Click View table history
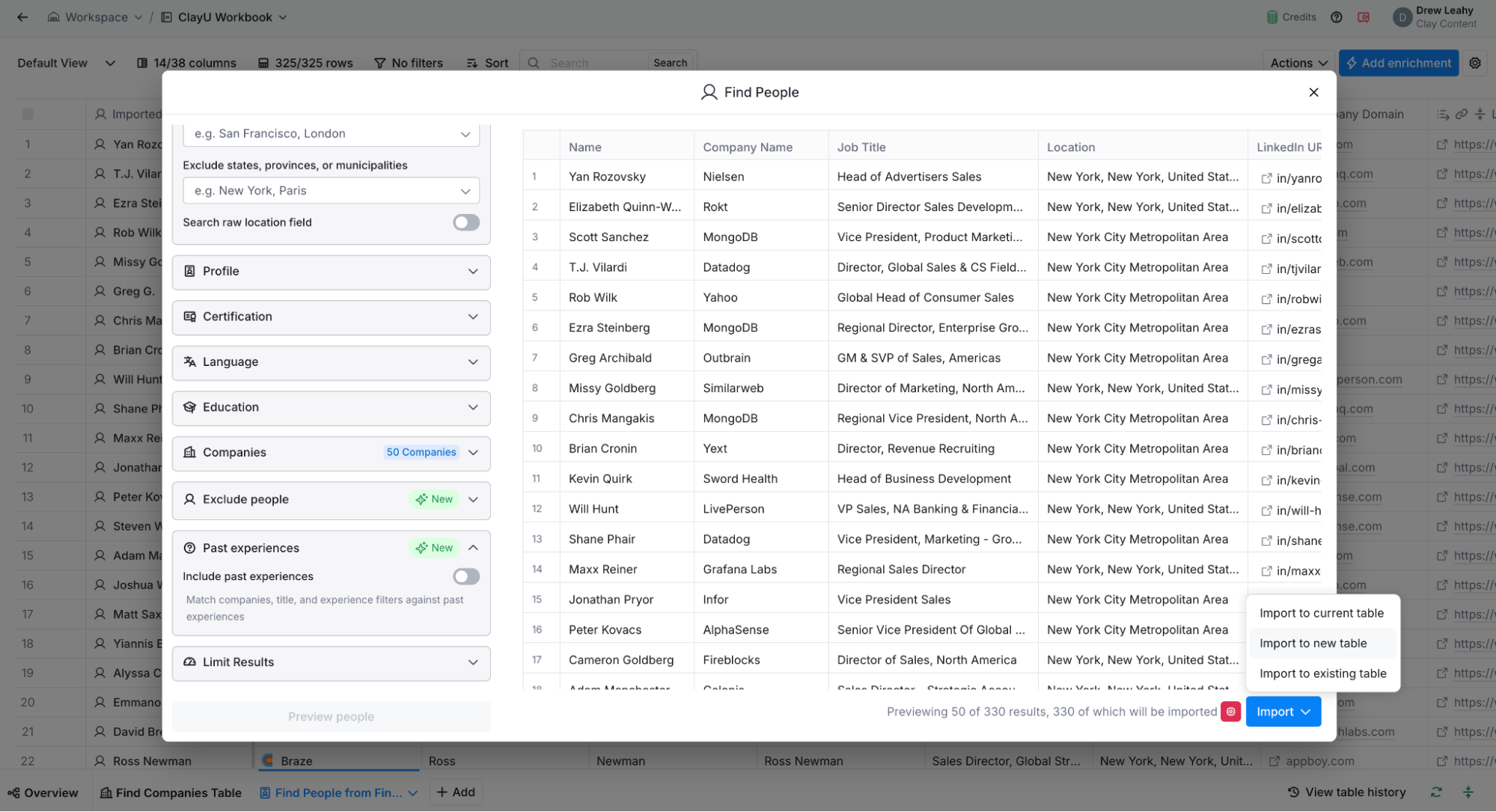 [x=1346, y=792]
